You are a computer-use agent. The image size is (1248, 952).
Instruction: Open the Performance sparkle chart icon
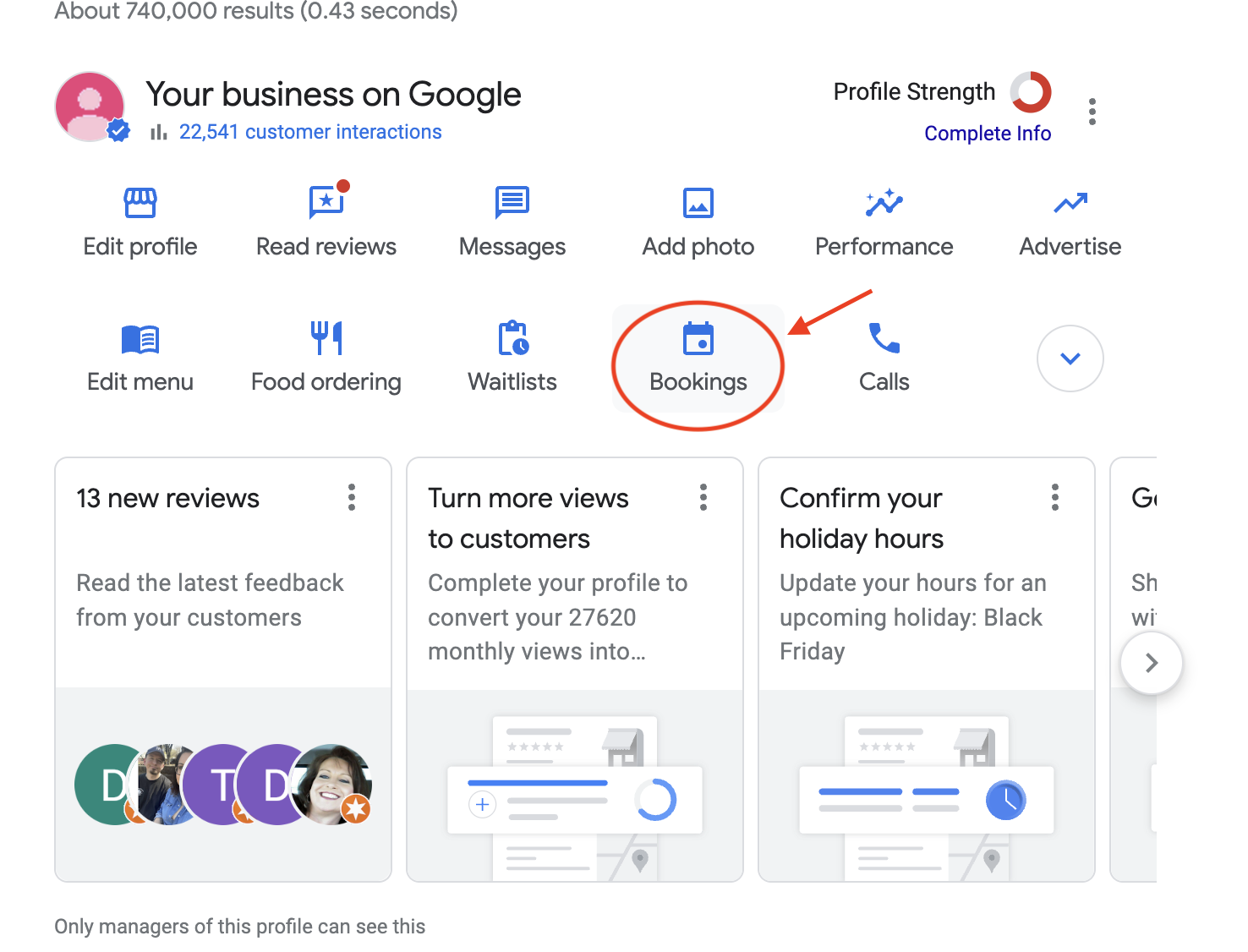(x=884, y=203)
